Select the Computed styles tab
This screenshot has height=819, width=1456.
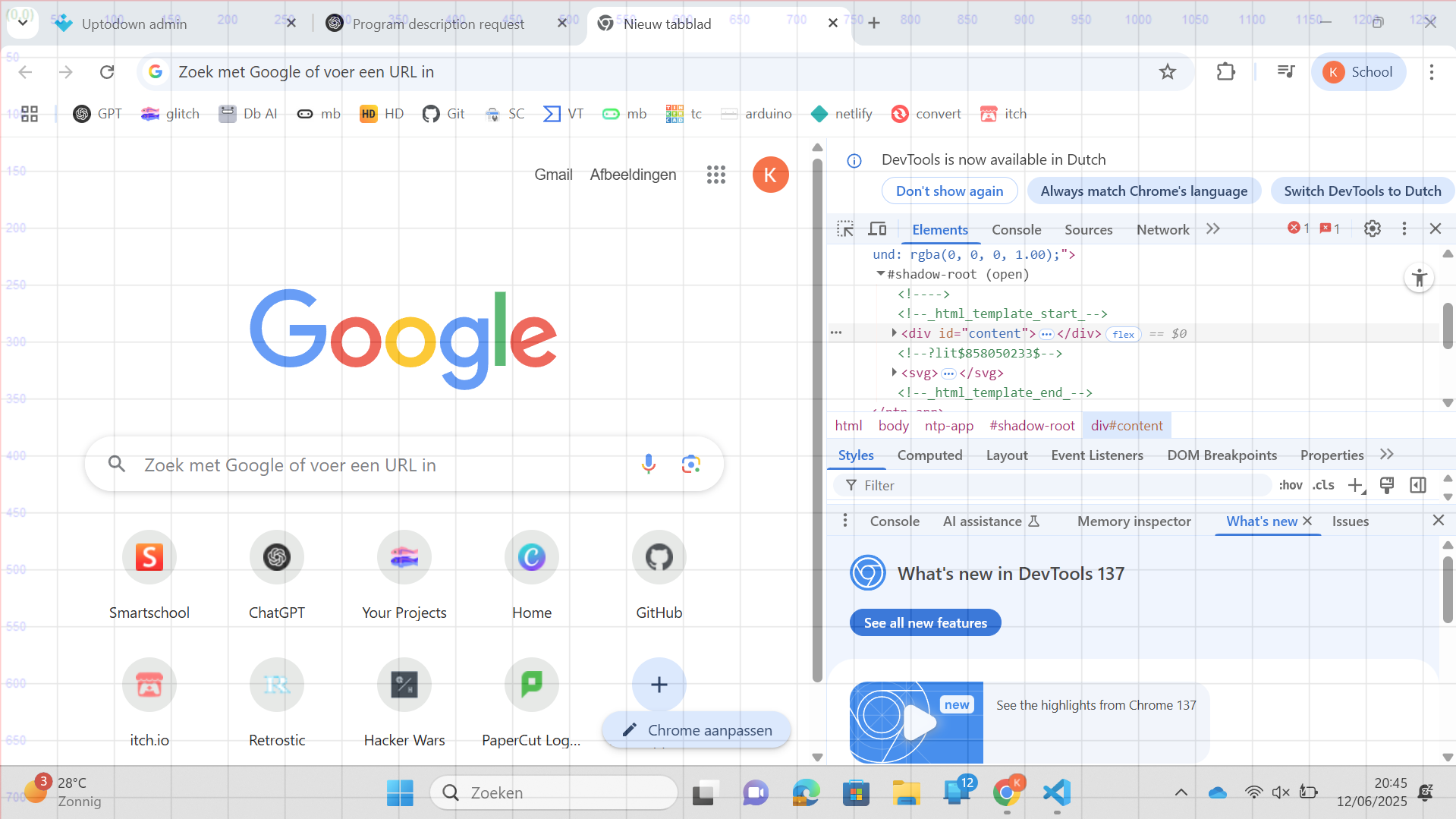pos(929,455)
